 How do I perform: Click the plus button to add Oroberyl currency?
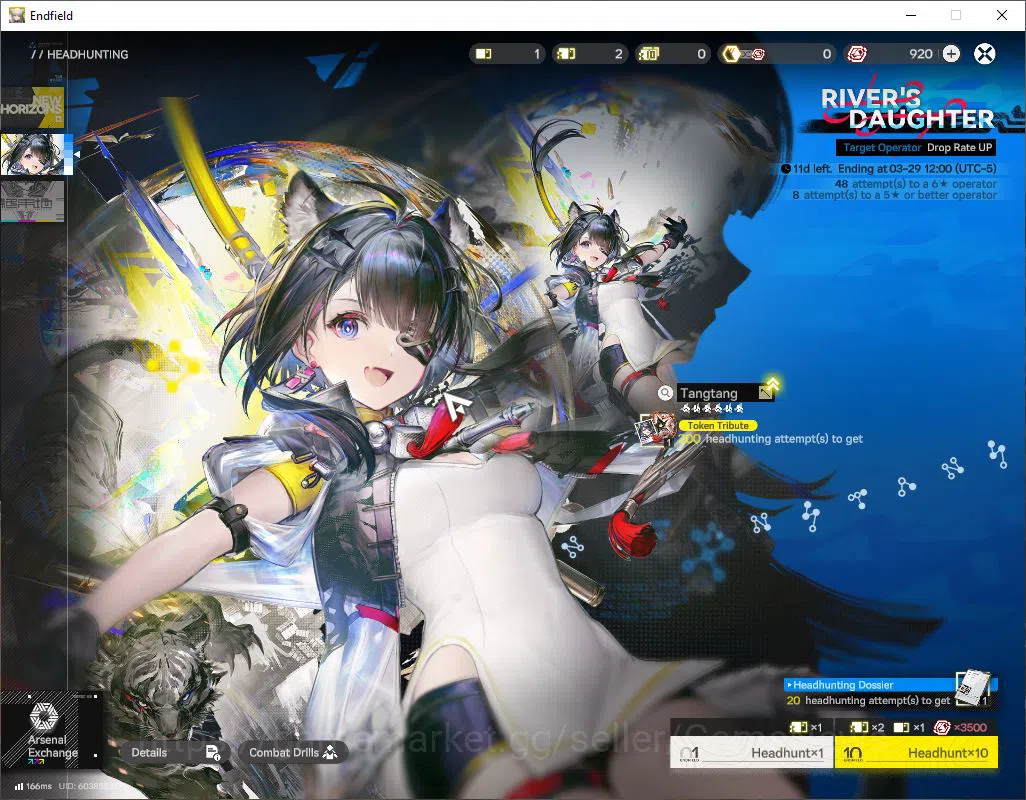(951, 54)
